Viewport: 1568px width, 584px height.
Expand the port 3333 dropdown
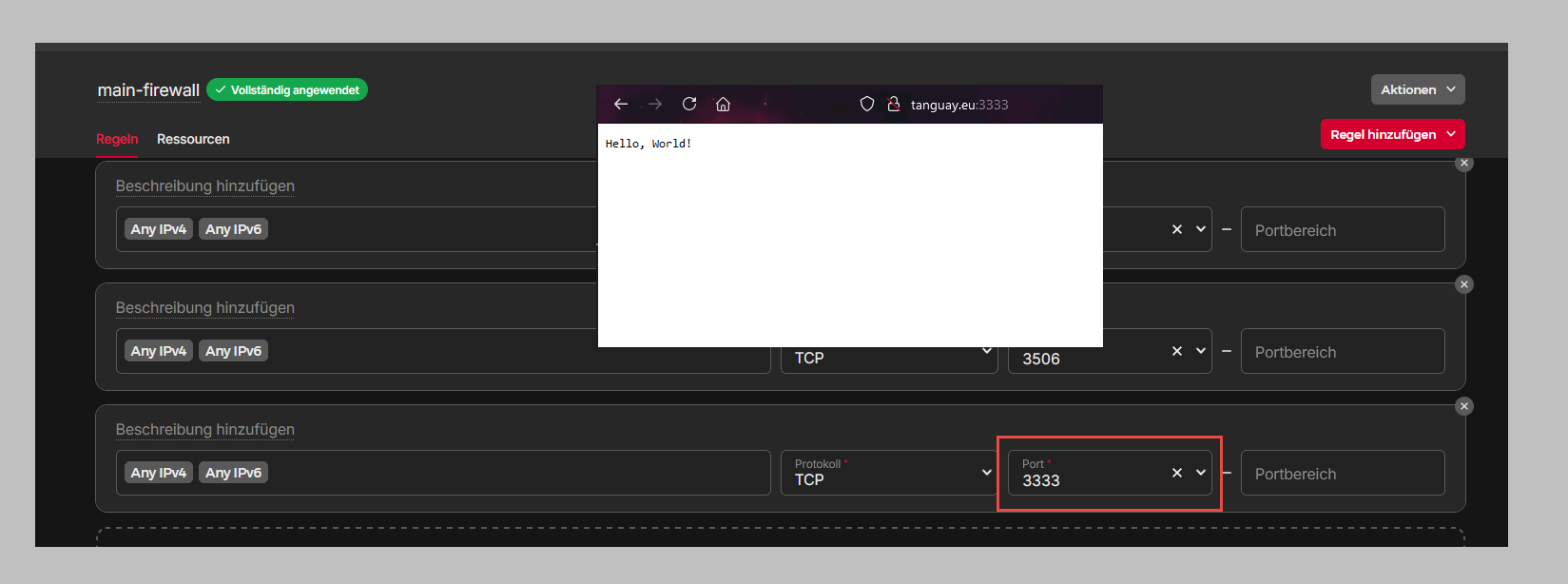click(1201, 473)
